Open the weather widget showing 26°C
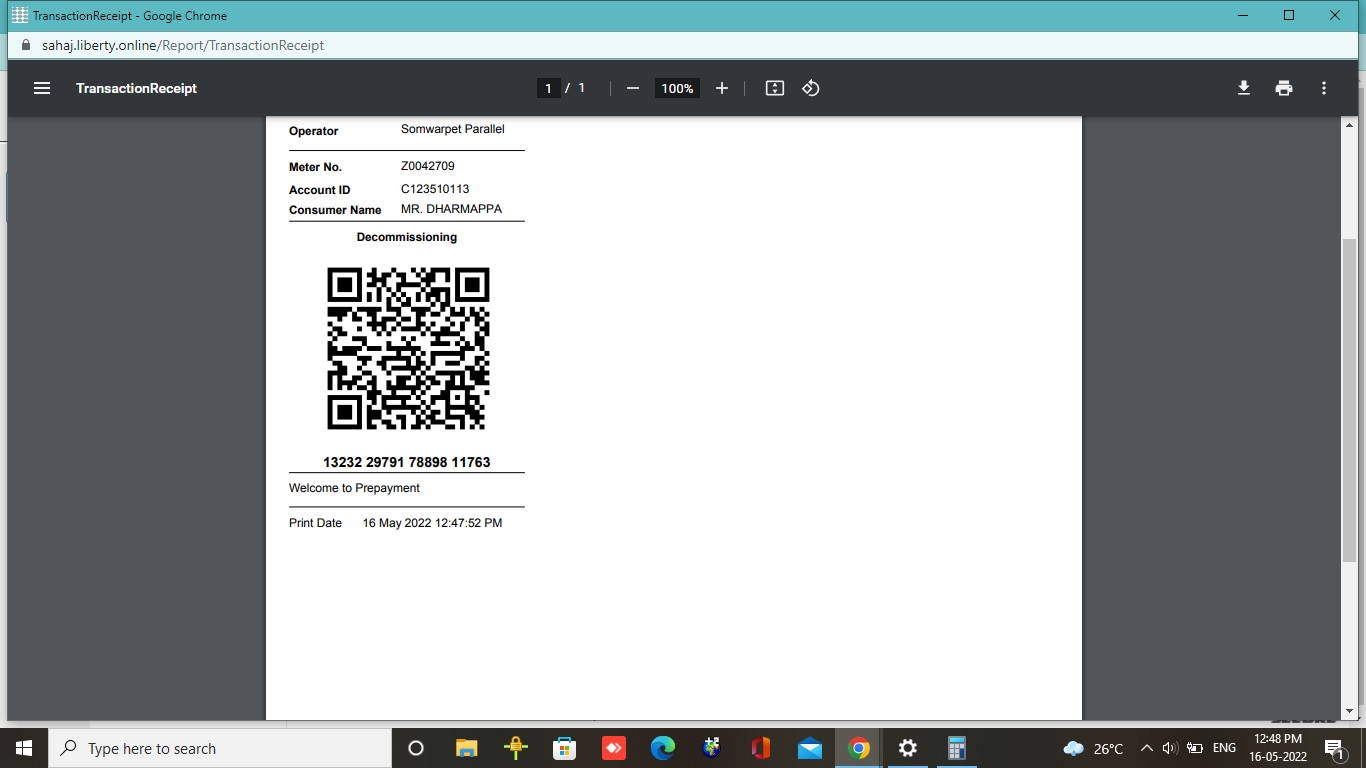The width and height of the screenshot is (1366, 768). coord(1093,748)
